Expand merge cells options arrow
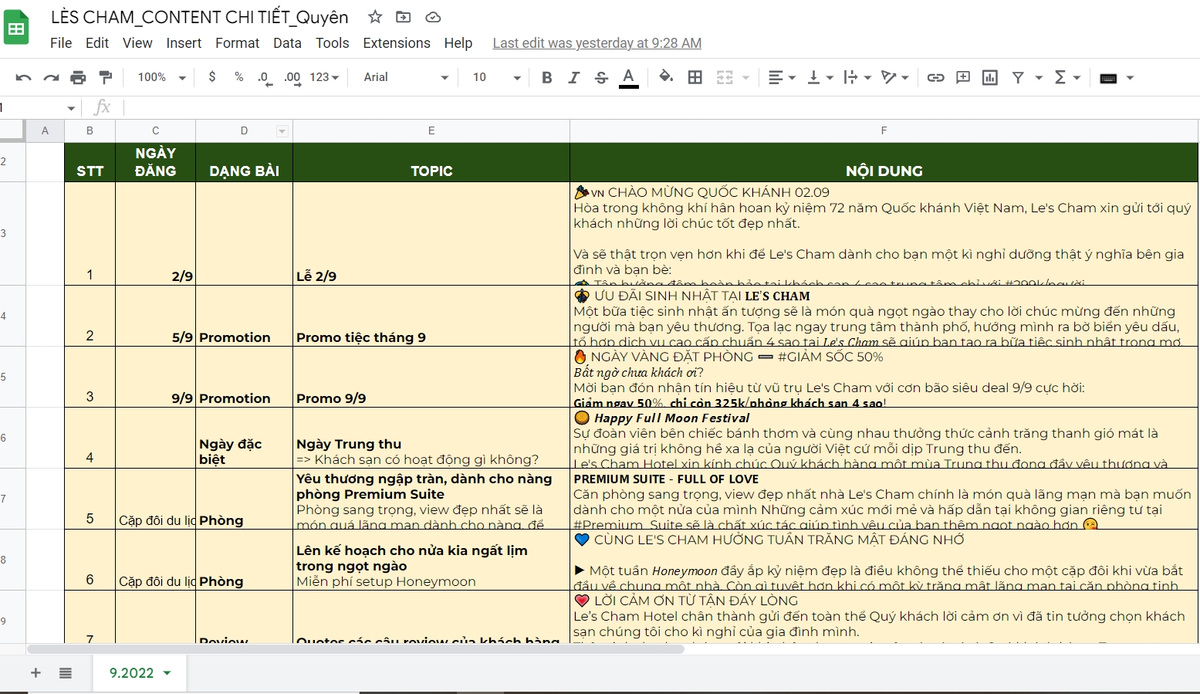This screenshot has height=694, width=1200. click(x=744, y=77)
